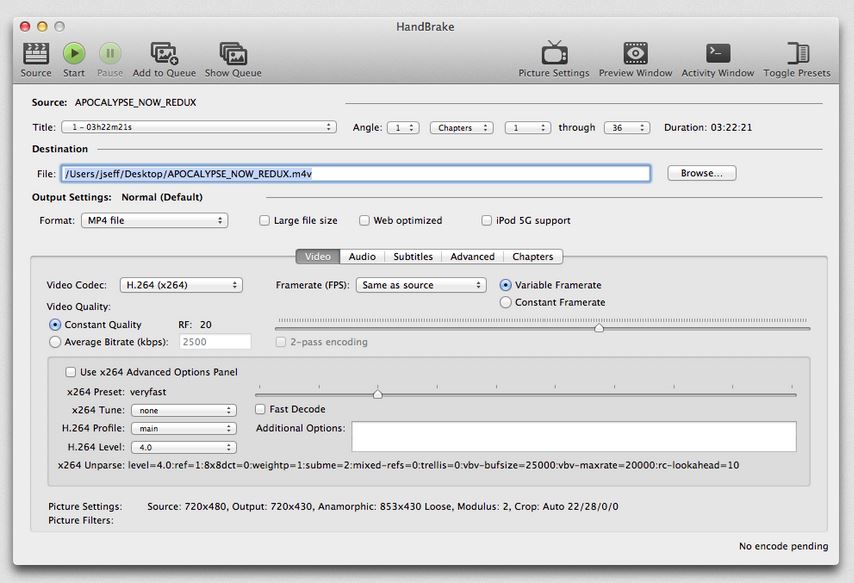Viewport: 854px width, 583px height.
Task: Open Picture Settings from the toolbar
Action: [554, 54]
